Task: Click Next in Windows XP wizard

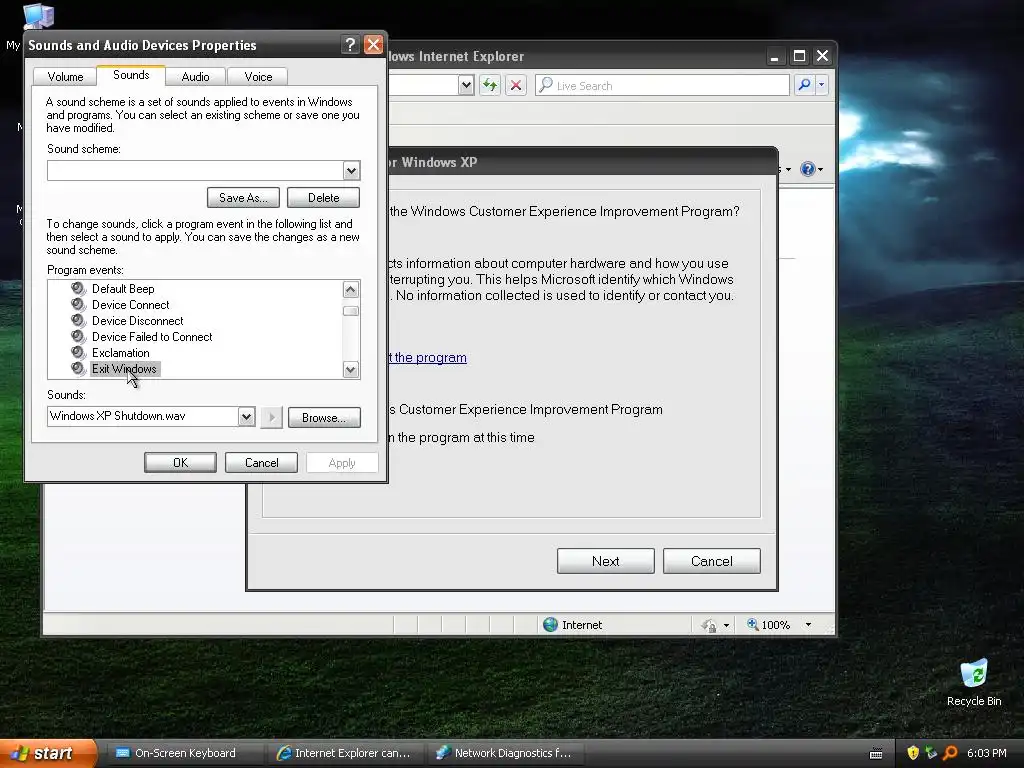Action: [605, 561]
